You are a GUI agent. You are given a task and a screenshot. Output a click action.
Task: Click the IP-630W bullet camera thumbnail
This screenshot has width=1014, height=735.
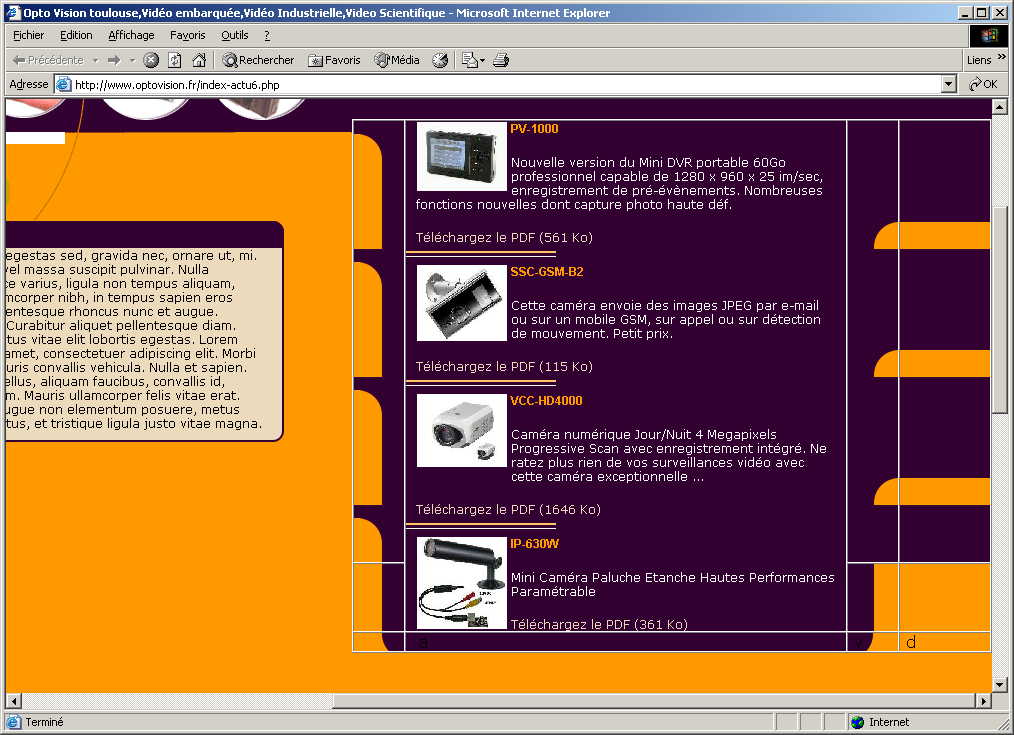[462, 583]
